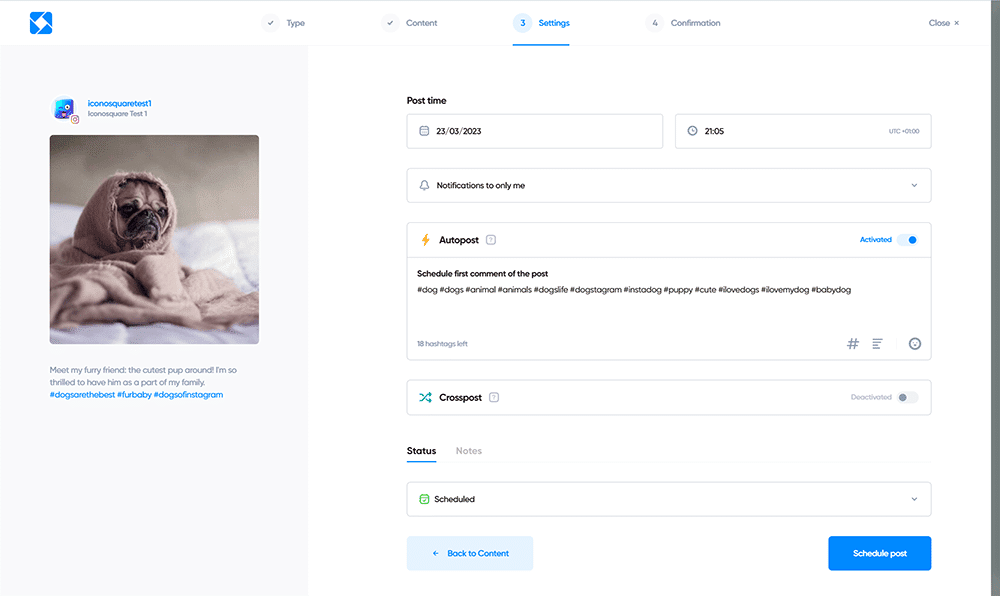The width and height of the screenshot is (1000, 596).
Task: Click the Iconosquare logo in the top corner
Action: [40, 22]
